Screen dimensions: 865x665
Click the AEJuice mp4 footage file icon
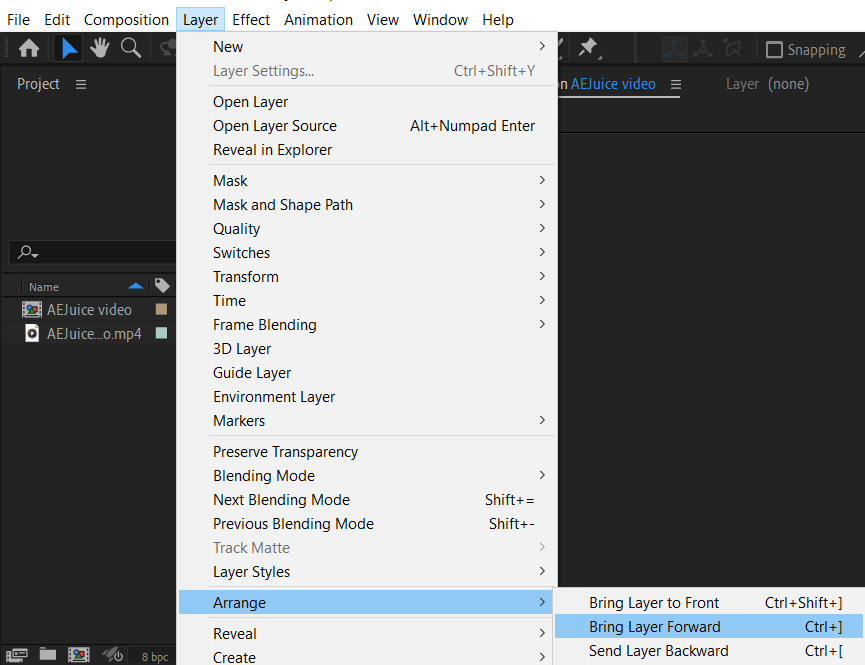[x=32, y=333]
